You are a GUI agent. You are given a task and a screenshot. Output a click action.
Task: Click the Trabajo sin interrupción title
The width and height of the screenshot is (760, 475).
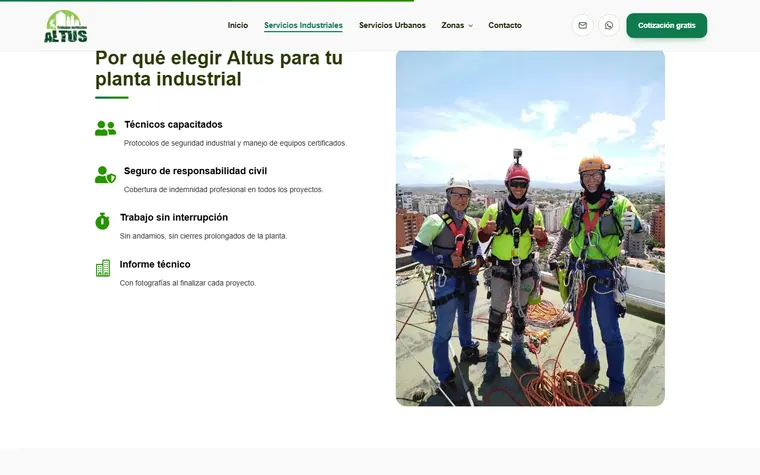coord(174,218)
